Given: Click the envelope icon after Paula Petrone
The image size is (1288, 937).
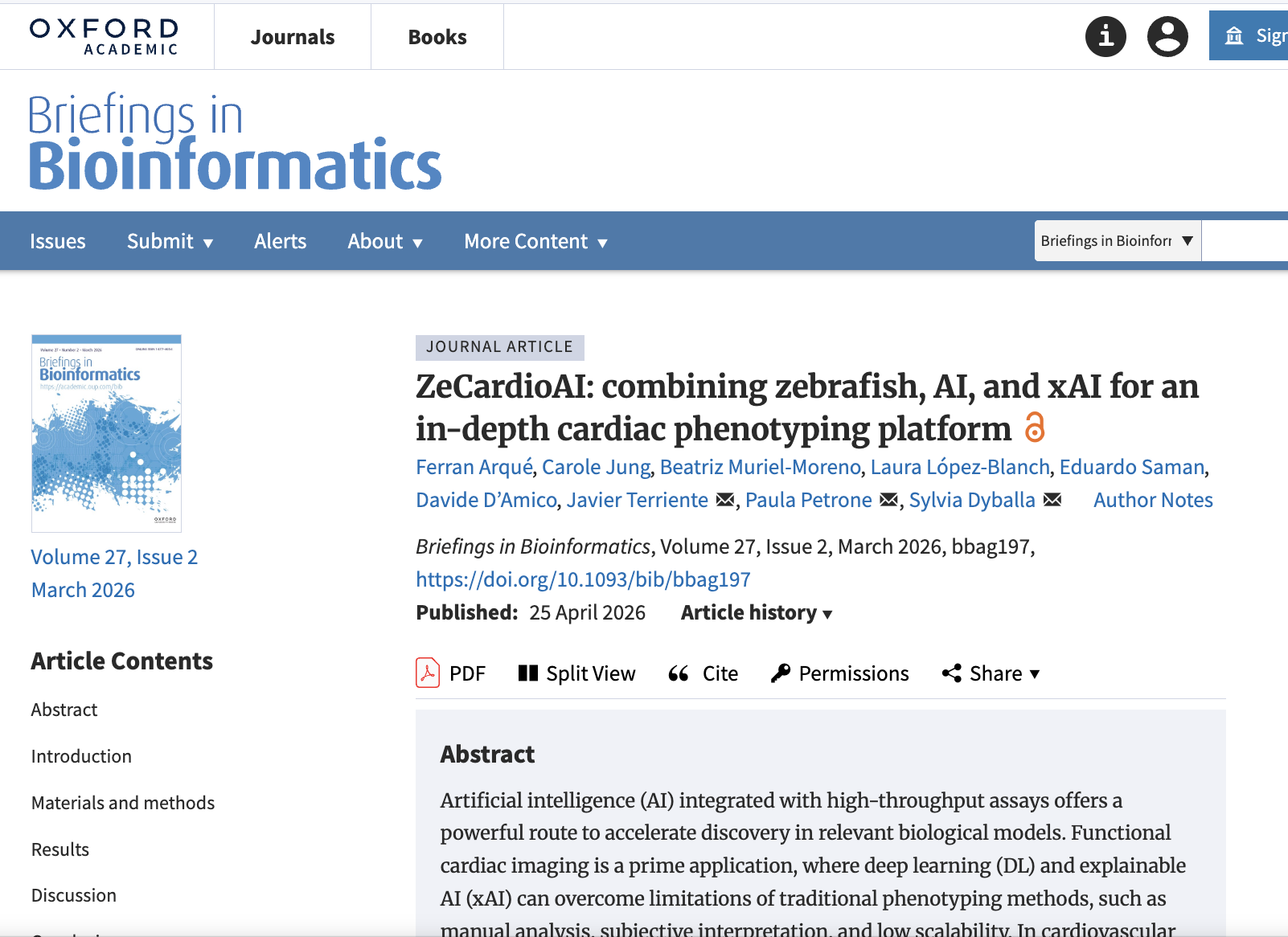Looking at the screenshot, I should coord(888,500).
